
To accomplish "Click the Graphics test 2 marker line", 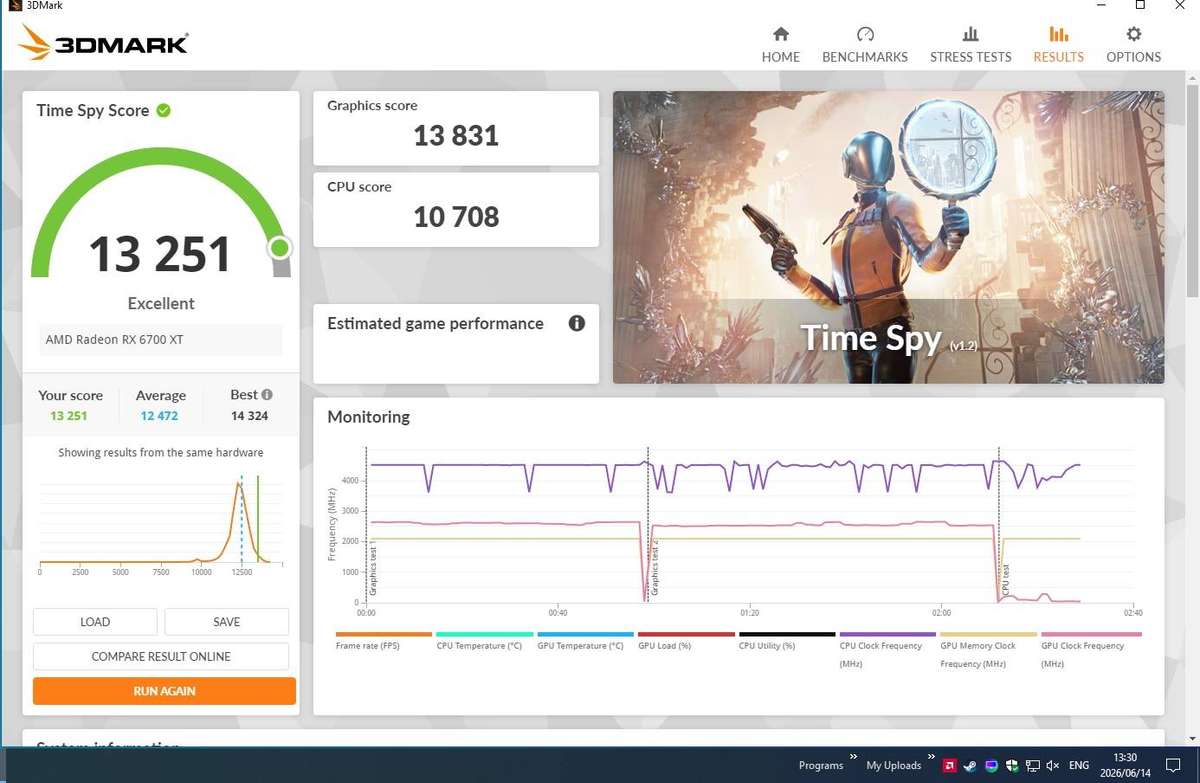I will pos(648,524).
